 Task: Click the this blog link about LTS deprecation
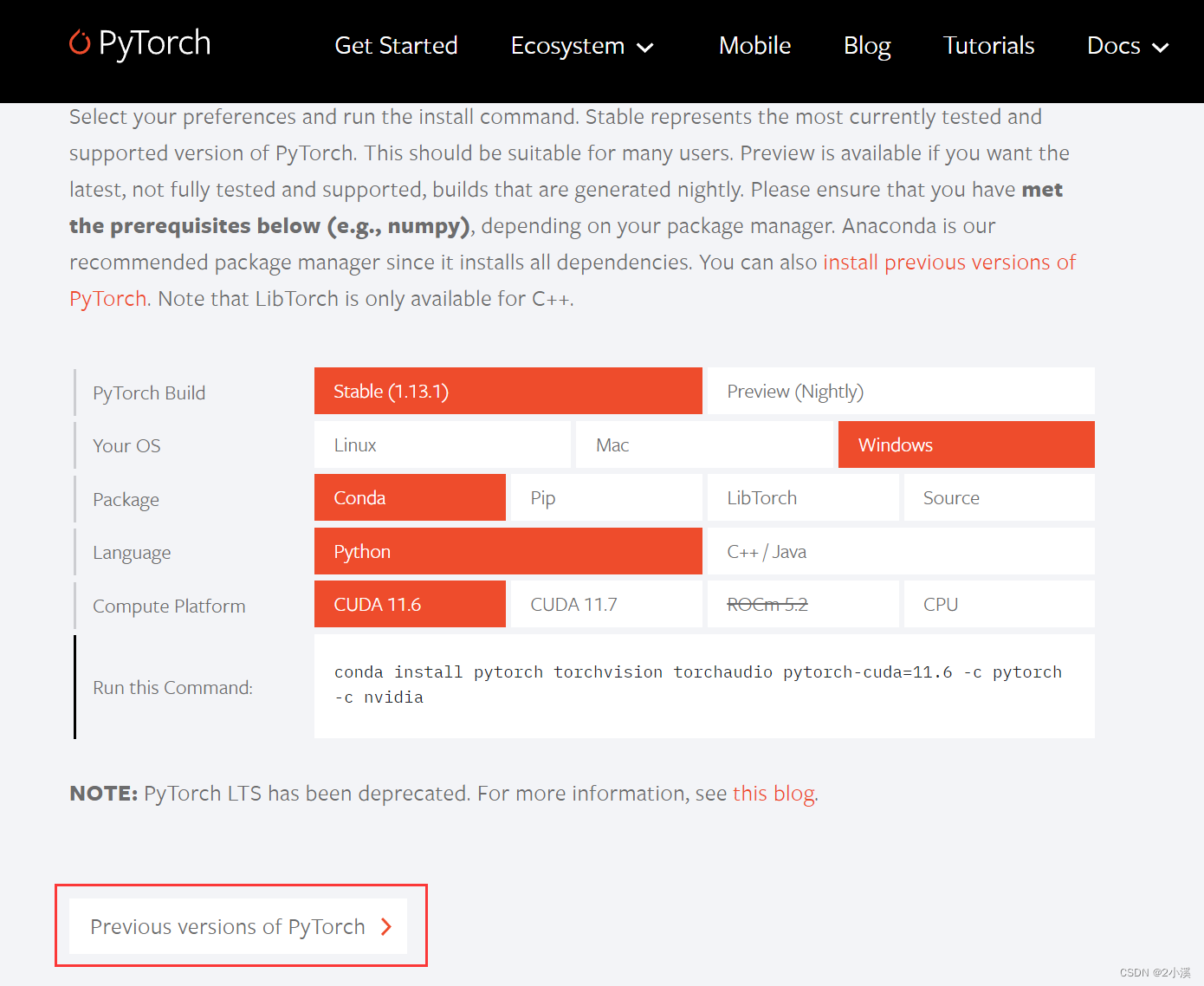(773, 793)
